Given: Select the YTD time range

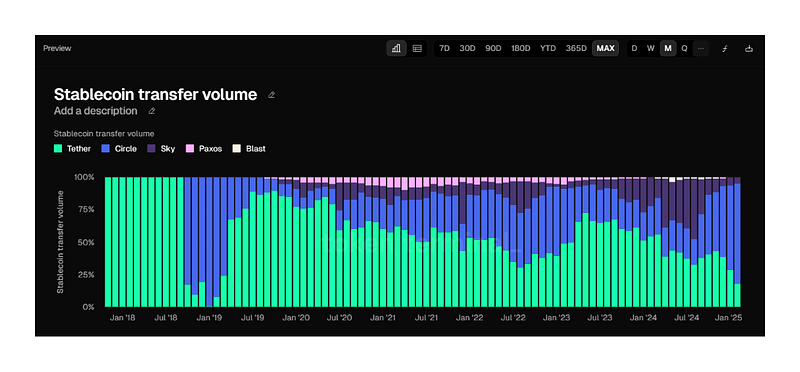Looking at the screenshot, I should (x=548, y=48).
